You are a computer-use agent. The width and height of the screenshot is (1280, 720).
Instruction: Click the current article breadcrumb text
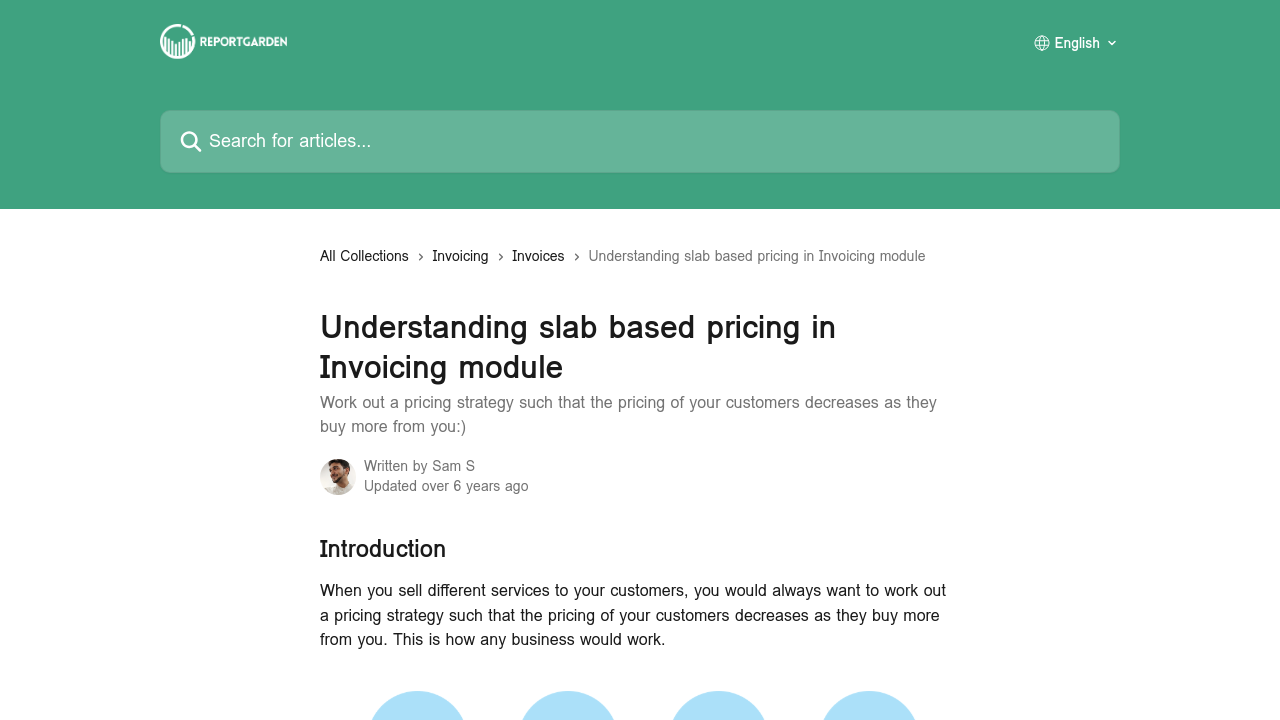coord(756,256)
